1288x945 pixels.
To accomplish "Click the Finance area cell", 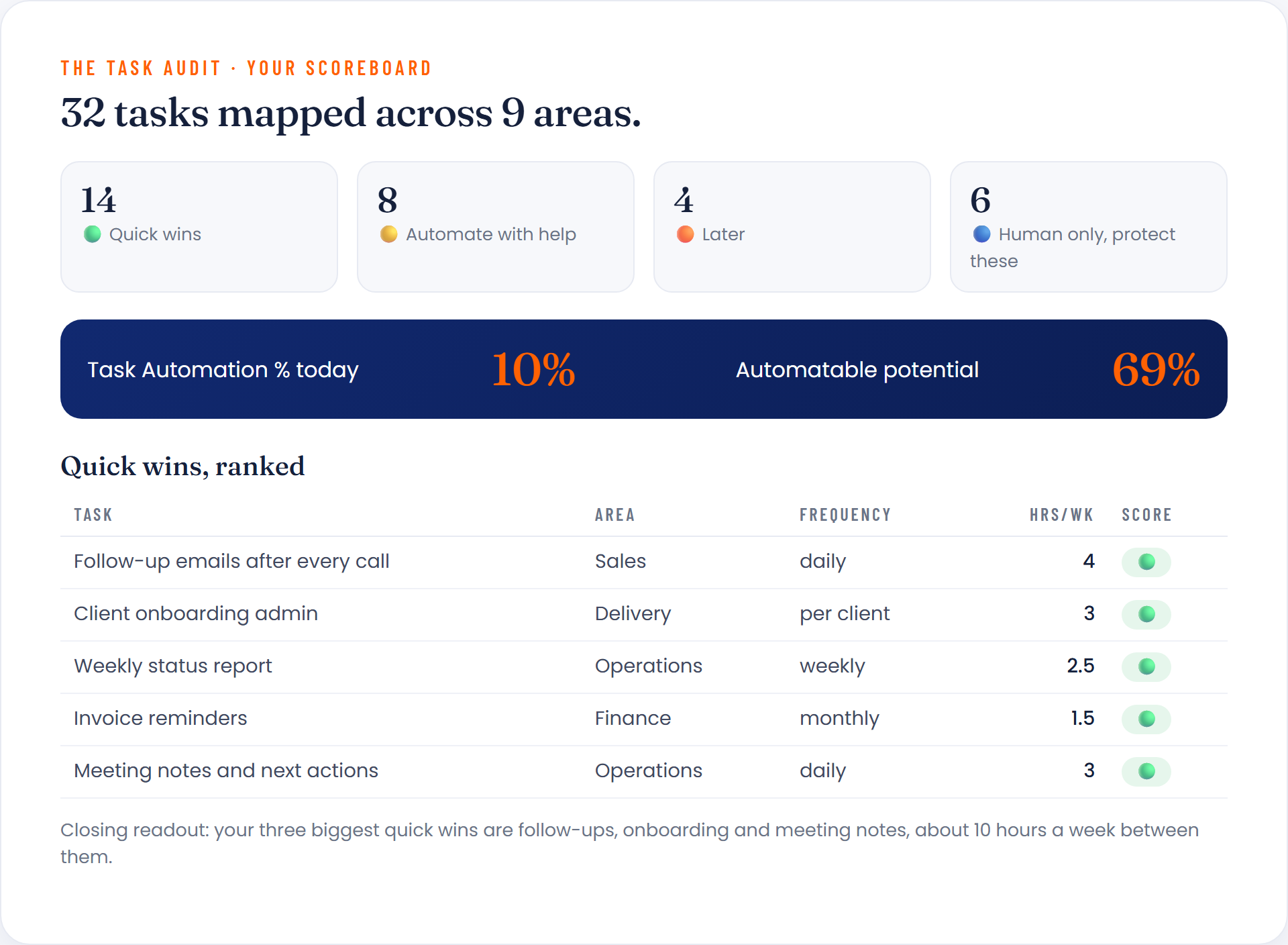I will (x=633, y=718).
